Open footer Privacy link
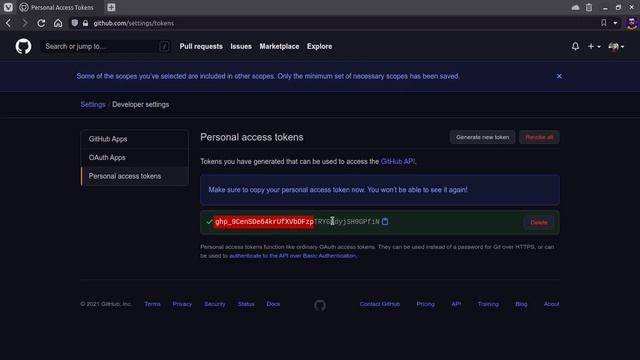Screen dimensions: 640x360 coord(182,304)
